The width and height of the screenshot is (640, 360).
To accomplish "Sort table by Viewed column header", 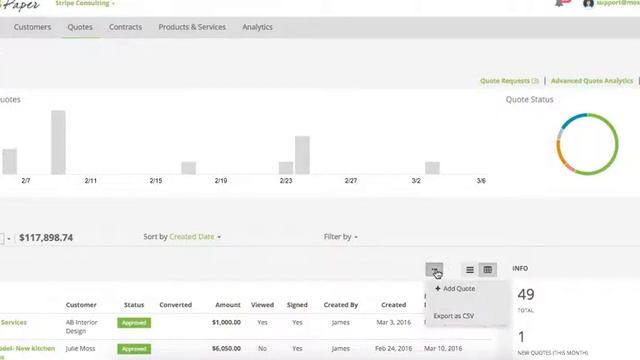I will click(x=262, y=305).
